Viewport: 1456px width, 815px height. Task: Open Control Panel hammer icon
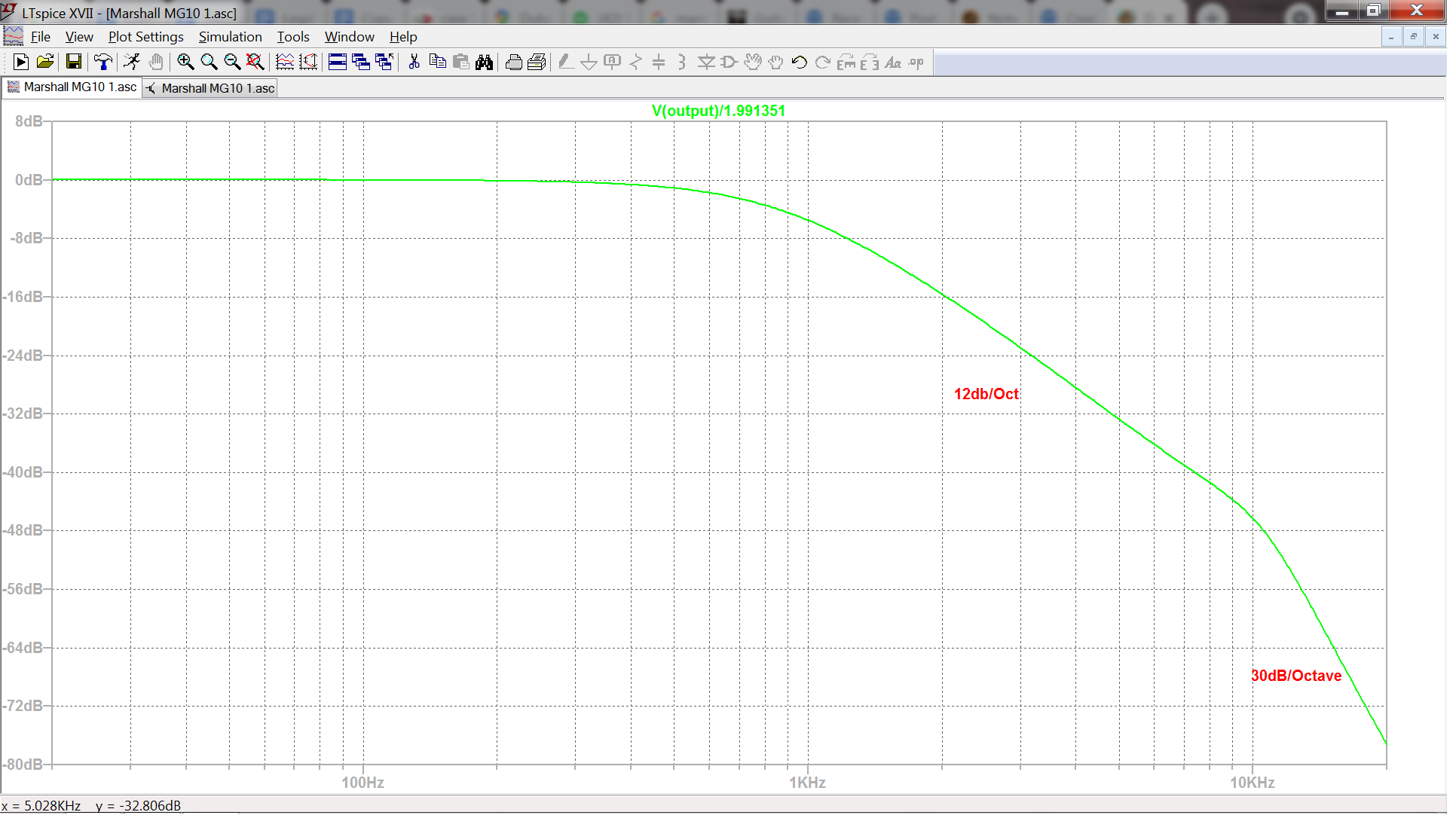pos(102,63)
